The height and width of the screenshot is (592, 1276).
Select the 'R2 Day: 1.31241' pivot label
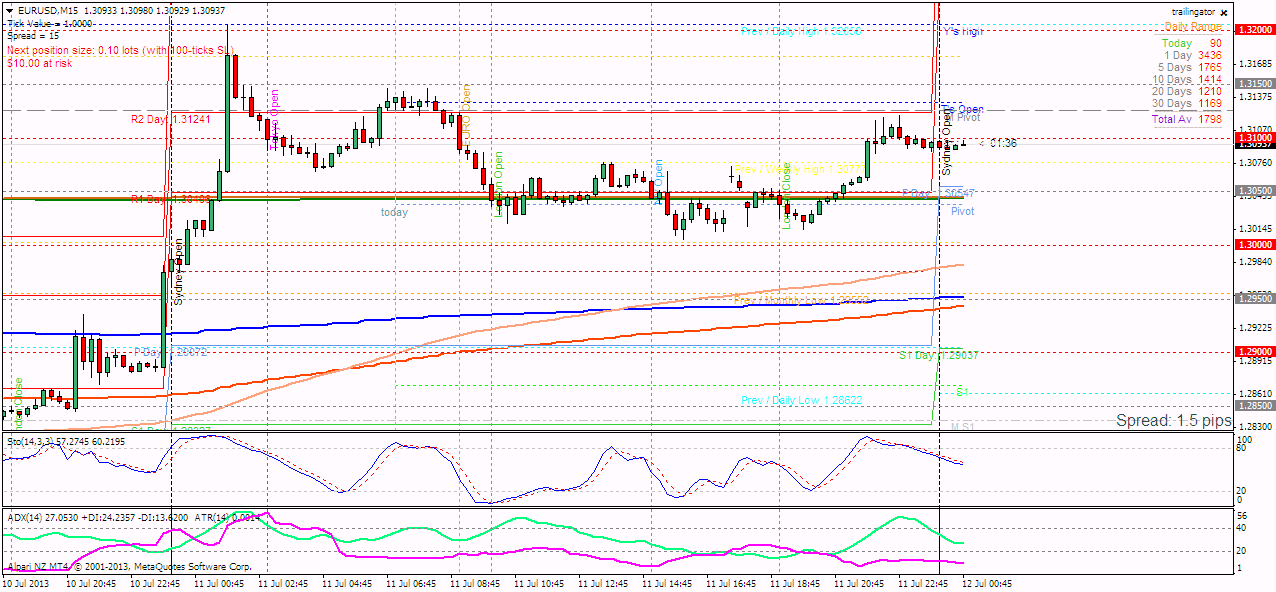point(171,119)
